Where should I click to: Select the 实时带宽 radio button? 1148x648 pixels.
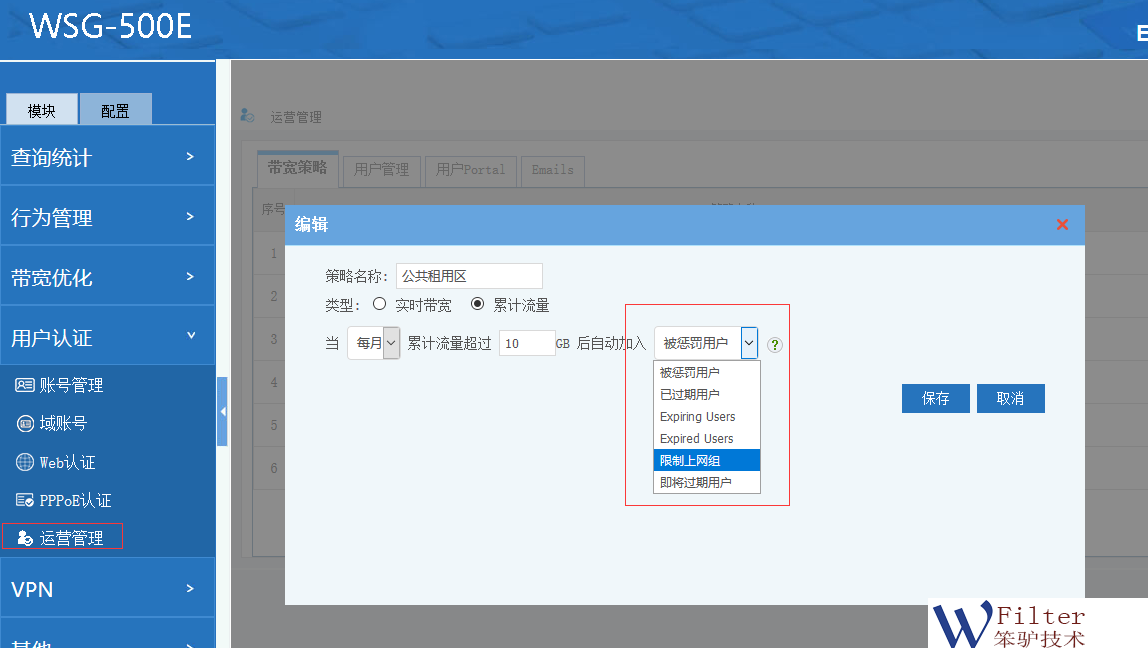pos(379,304)
